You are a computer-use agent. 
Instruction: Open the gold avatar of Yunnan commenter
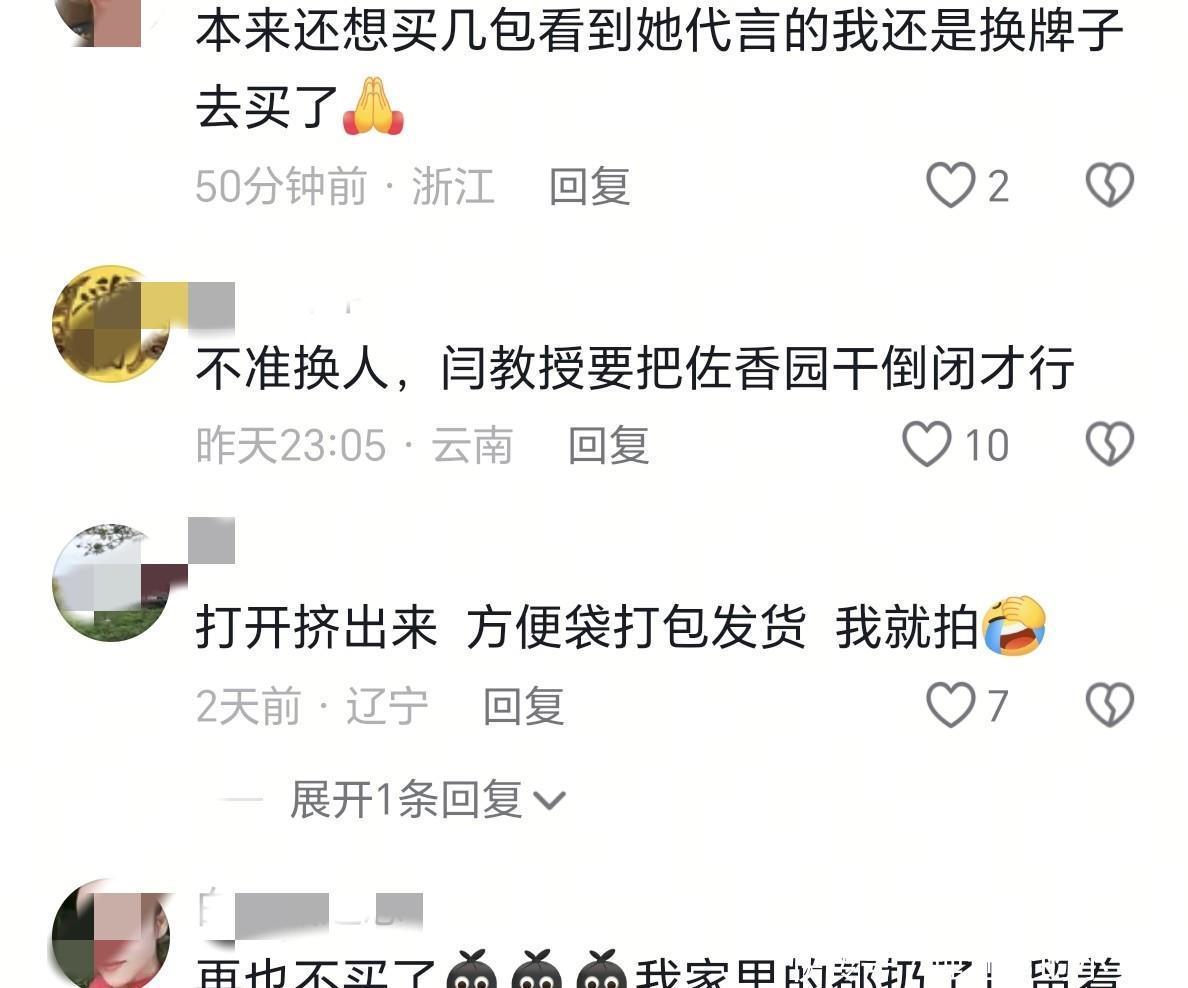[x=111, y=324]
